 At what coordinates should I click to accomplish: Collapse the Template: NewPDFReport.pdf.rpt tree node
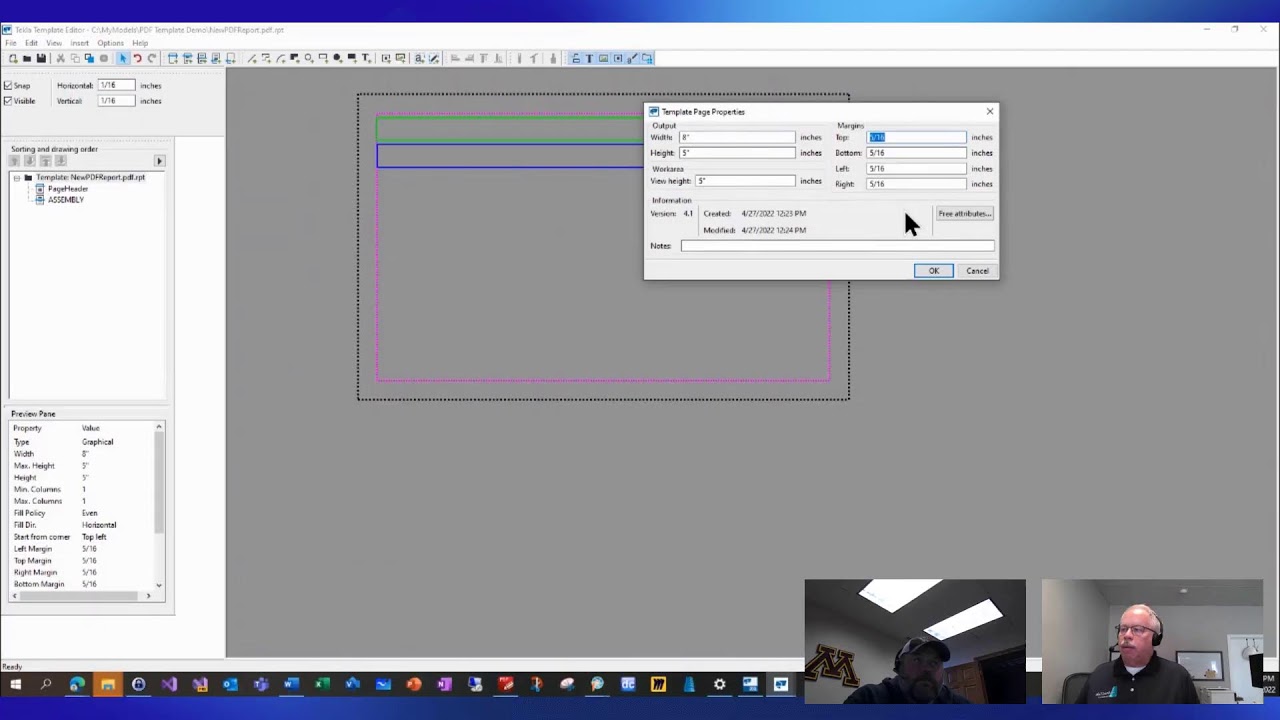(17, 178)
